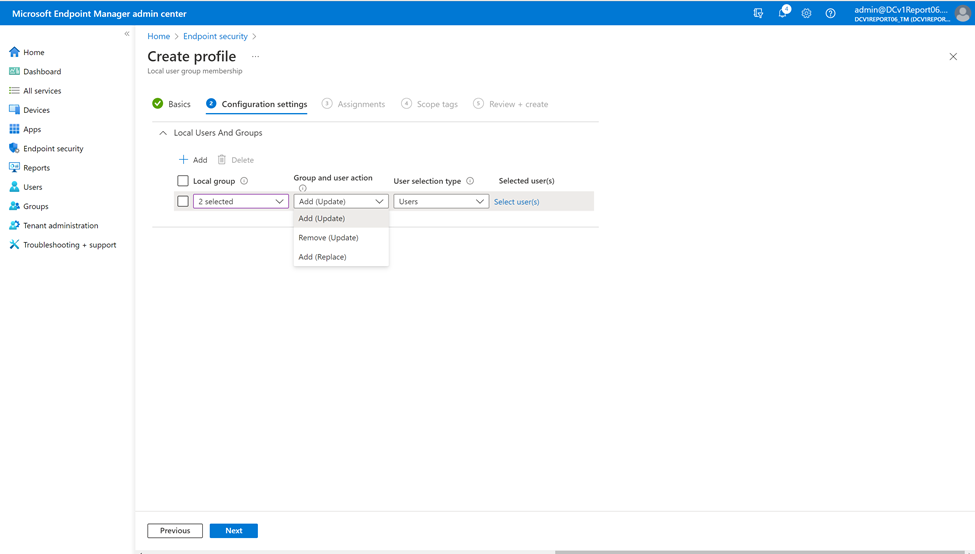Choose Add (Replace) from the list
975x554 pixels.
tap(341, 257)
